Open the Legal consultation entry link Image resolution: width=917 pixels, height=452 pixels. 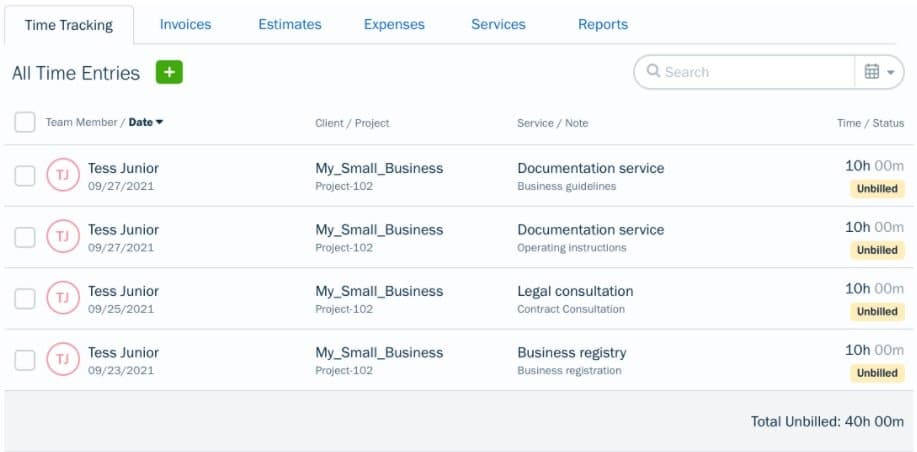(575, 291)
